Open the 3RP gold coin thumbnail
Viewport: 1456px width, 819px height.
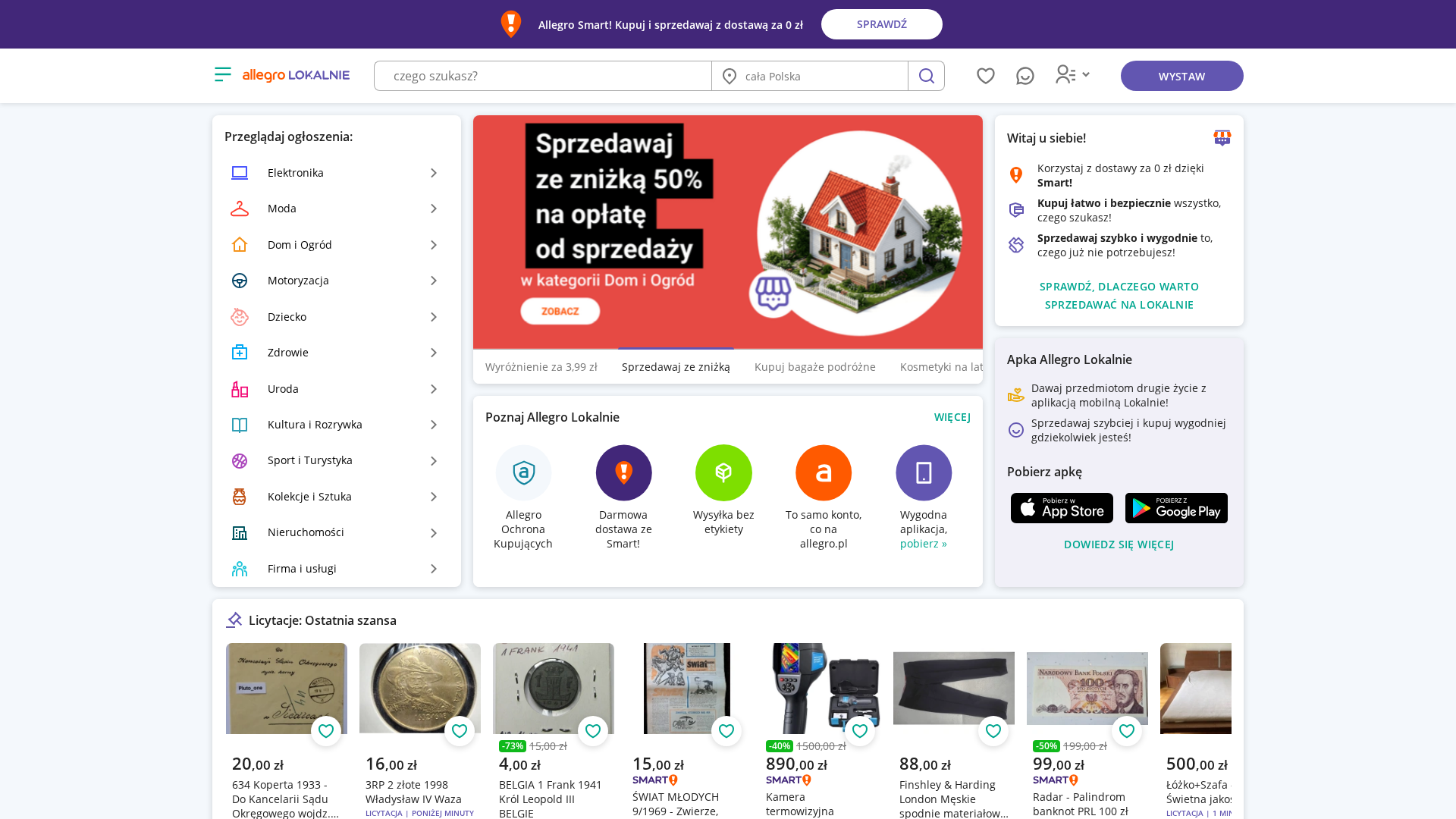pos(420,689)
